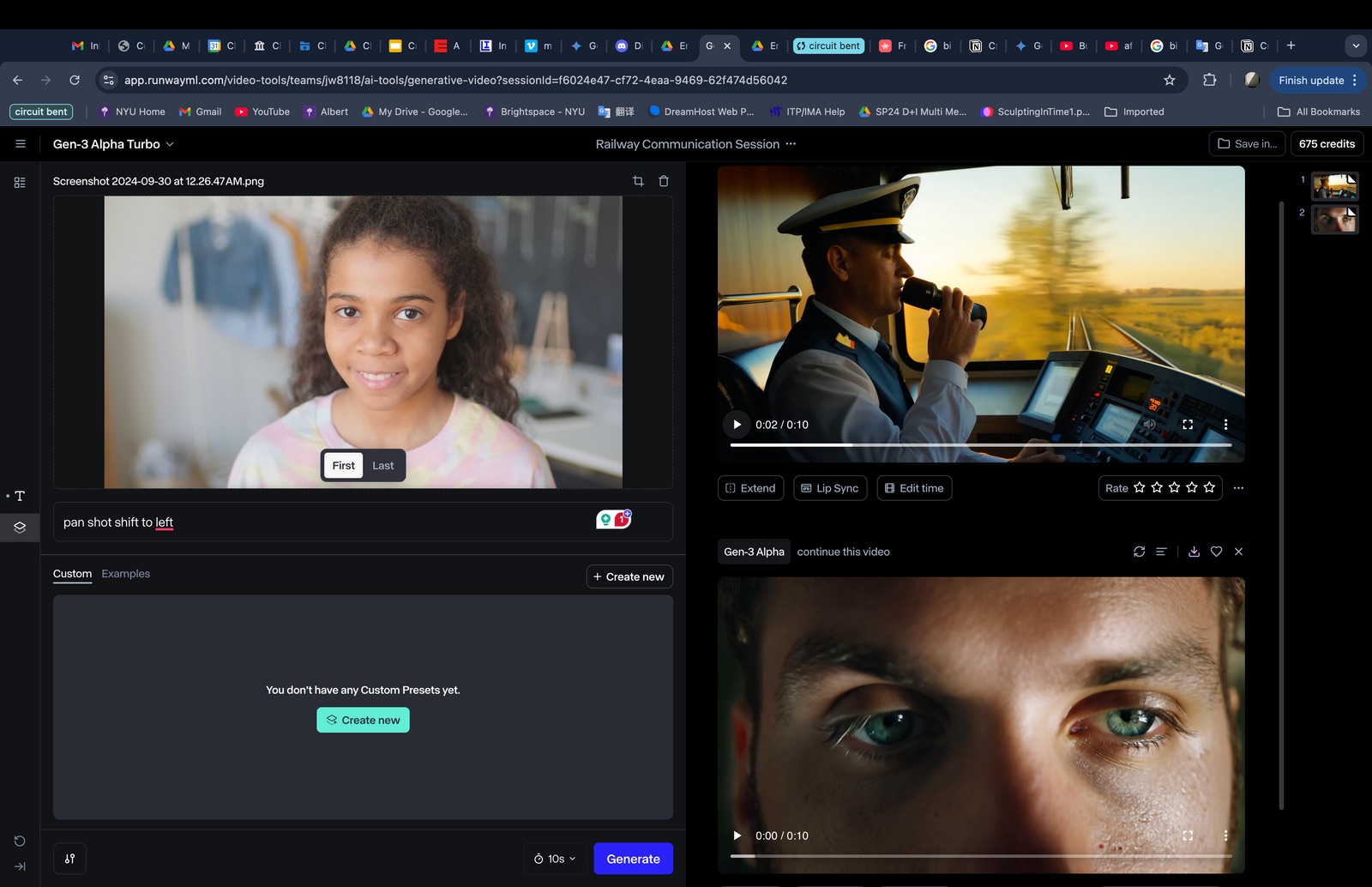Viewport: 1372px width, 887px height.
Task: Enter fullscreen on train conductor video
Action: coord(1188,425)
